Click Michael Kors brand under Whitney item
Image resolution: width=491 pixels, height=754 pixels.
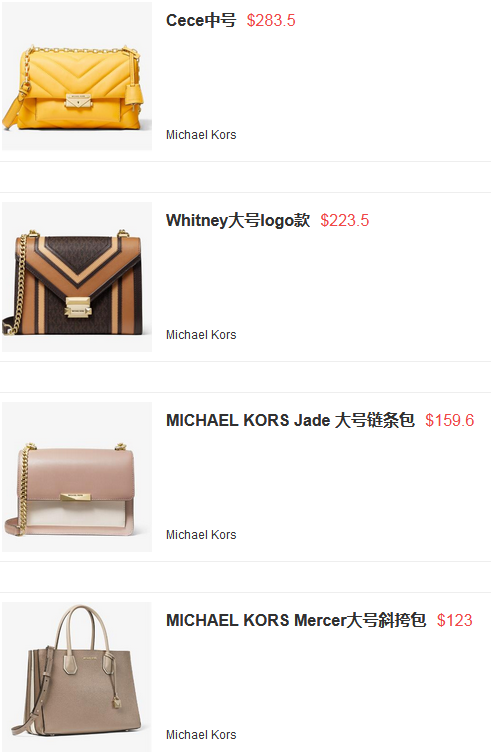coord(201,335)
